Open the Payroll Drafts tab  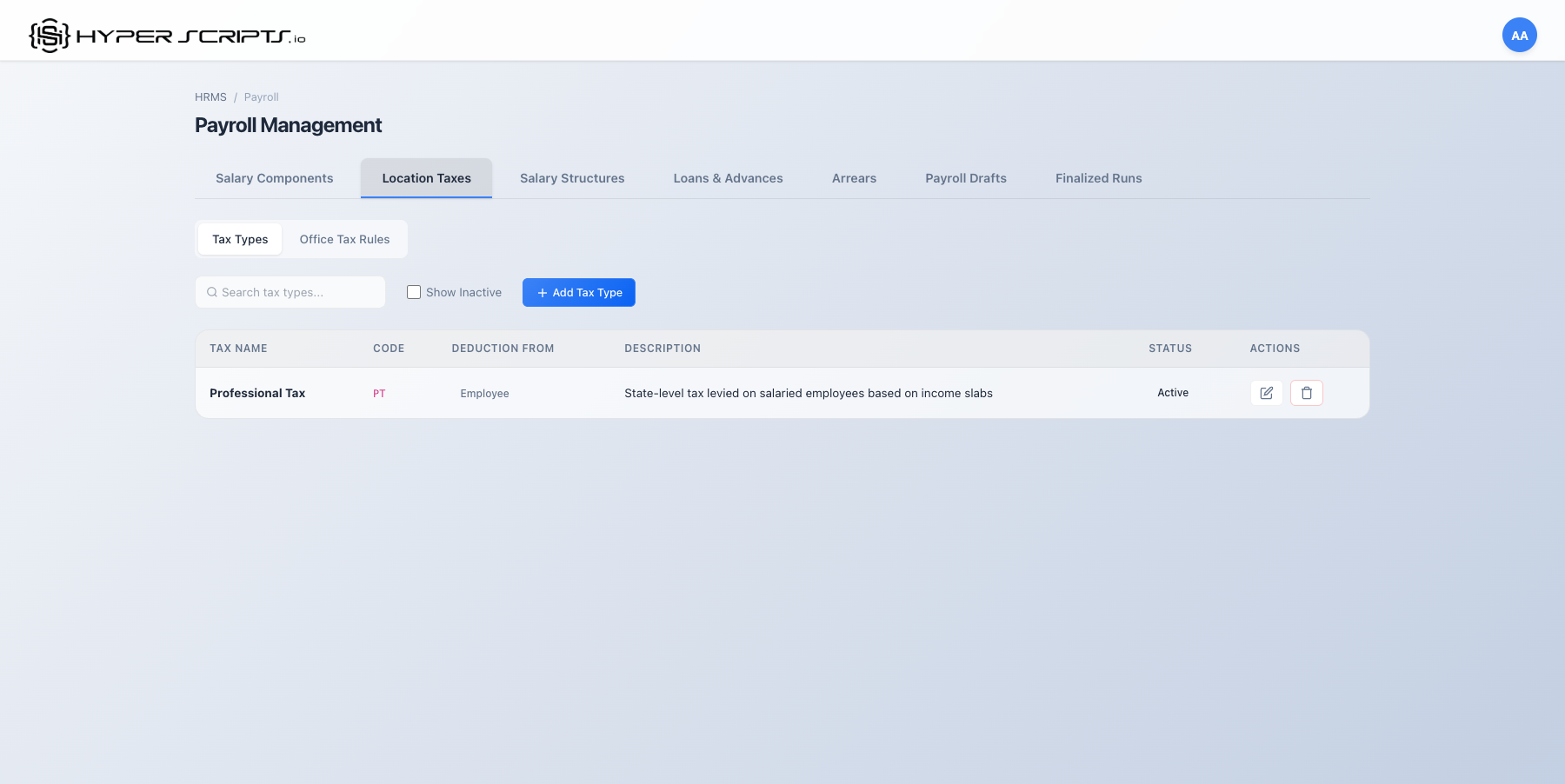click(x=965, y=178)
